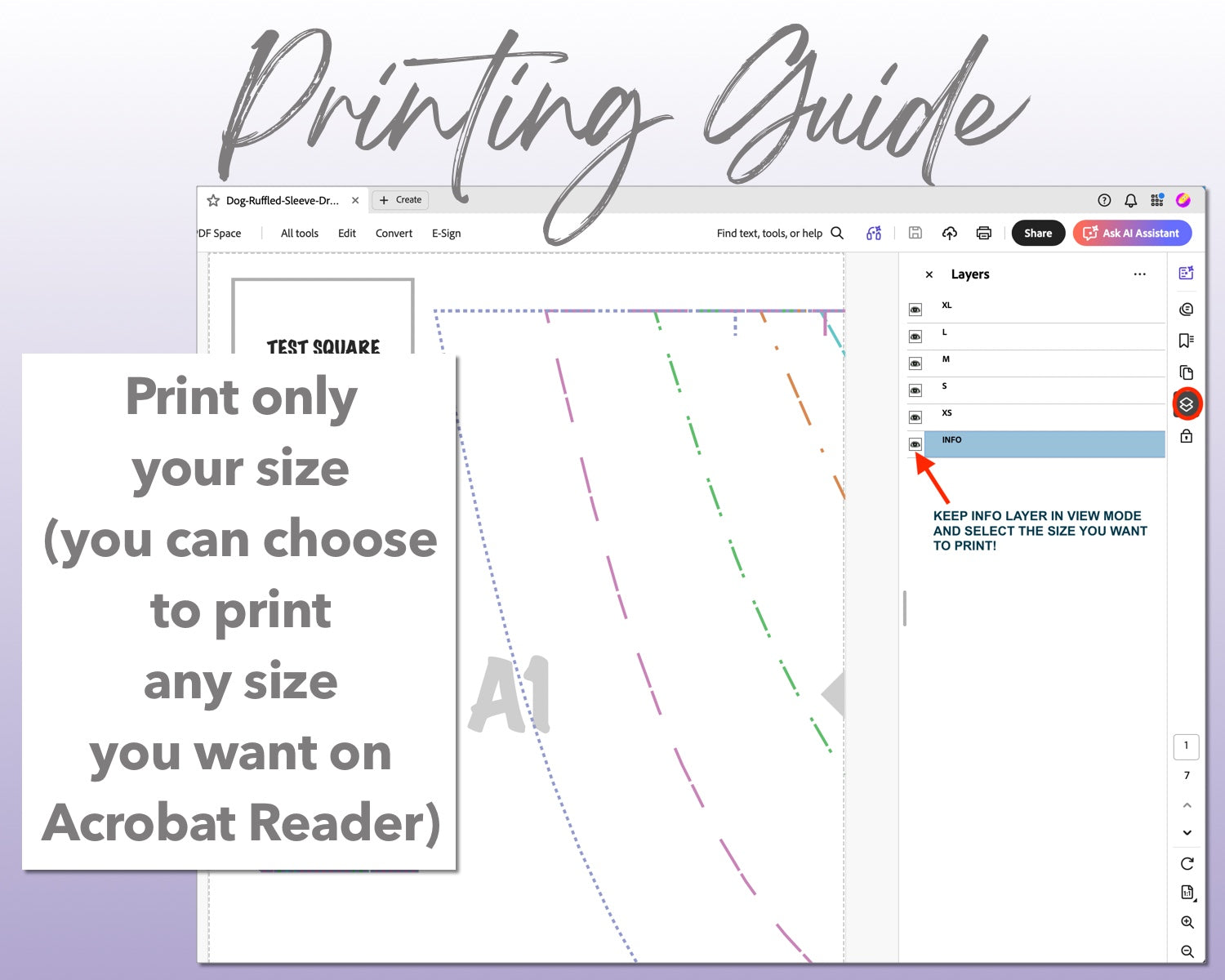The image size is (1225, 980).
Task: Toggle visibility of the S layer
Action: [x=915, y=390]
